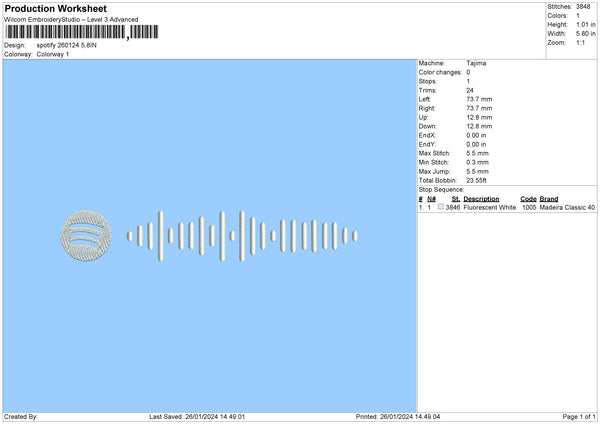Click the Trims value "24"
600x424 pixels.
[x=470, y=90]
